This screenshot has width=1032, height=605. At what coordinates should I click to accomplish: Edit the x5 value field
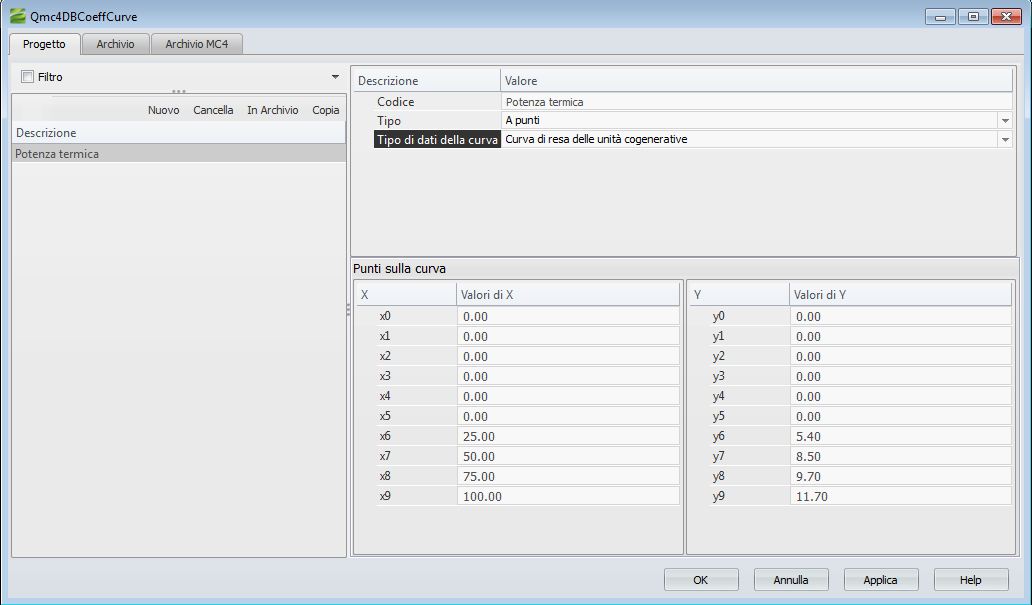pos(568,416)
